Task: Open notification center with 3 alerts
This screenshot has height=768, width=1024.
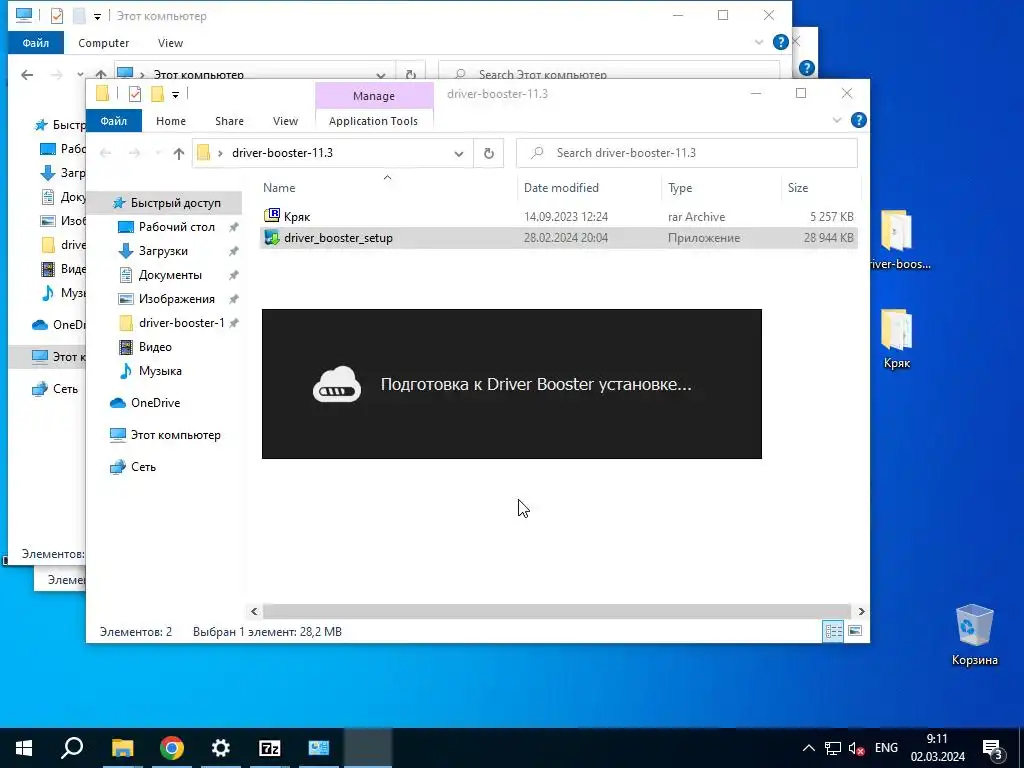Action: point(993,749)
